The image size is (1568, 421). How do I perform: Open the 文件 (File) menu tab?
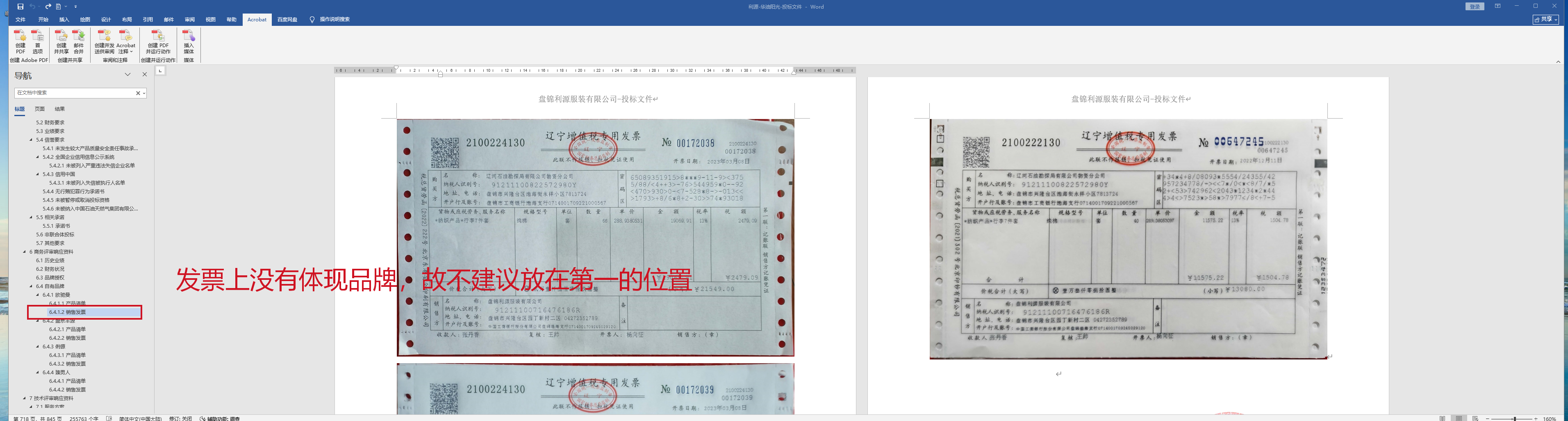[x=20, y=20]
